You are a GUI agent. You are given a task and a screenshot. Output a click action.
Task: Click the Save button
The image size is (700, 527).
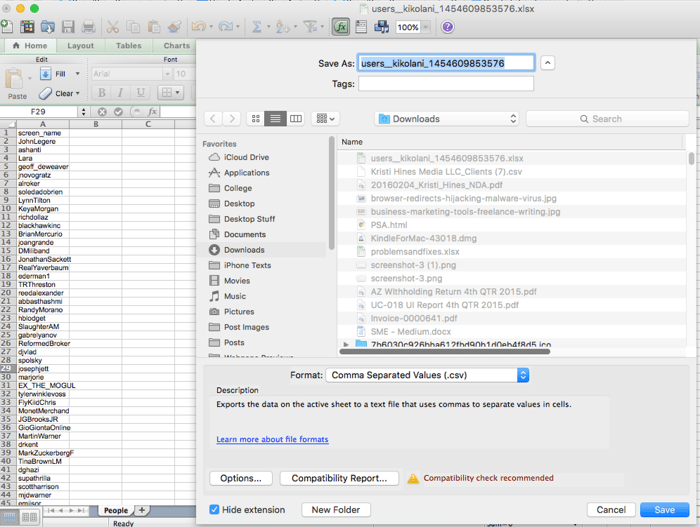click(x=664, y=510)
